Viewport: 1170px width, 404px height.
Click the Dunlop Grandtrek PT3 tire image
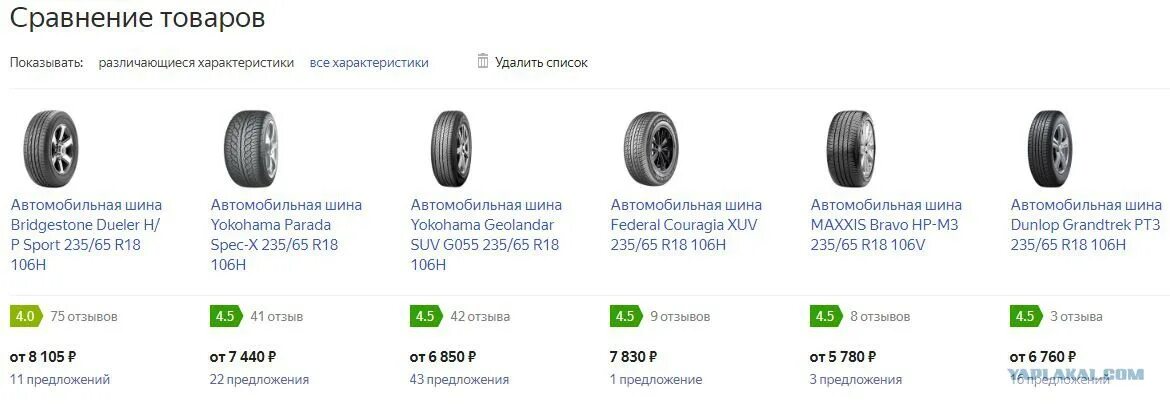point(1049,146)
